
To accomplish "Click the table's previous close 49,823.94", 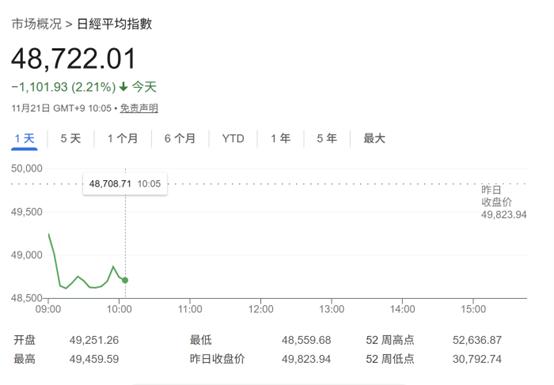I will tap(306, 359).
